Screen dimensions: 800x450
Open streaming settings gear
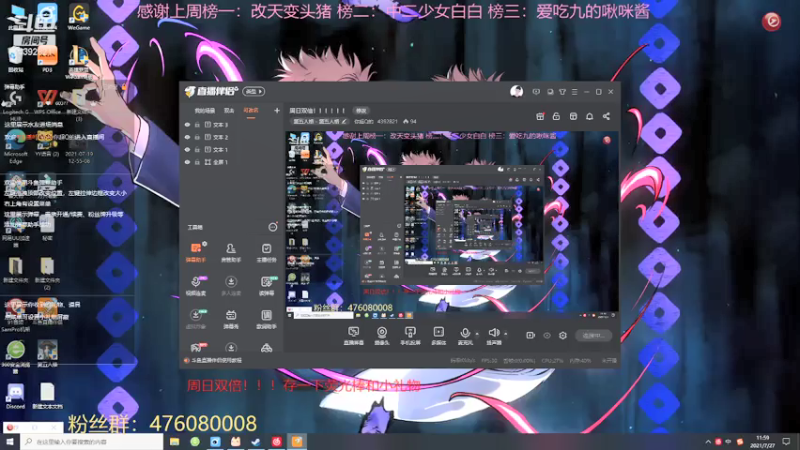pos(563,336)
